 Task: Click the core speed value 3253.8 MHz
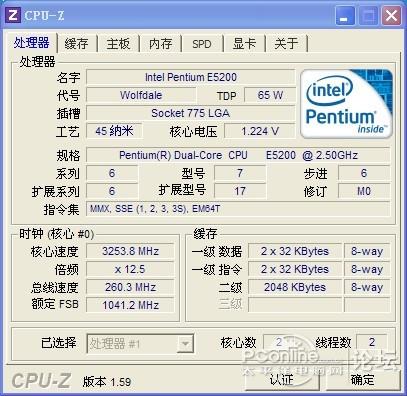click(130, 251)
